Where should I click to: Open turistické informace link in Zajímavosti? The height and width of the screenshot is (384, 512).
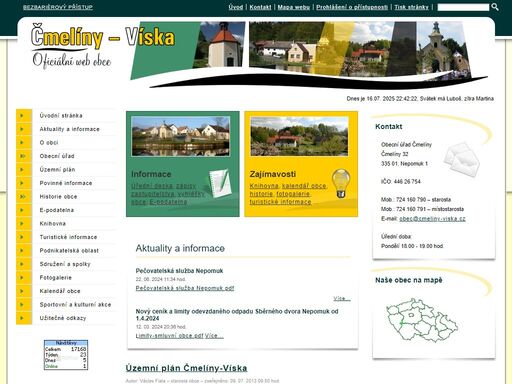[x=280, y=202]
